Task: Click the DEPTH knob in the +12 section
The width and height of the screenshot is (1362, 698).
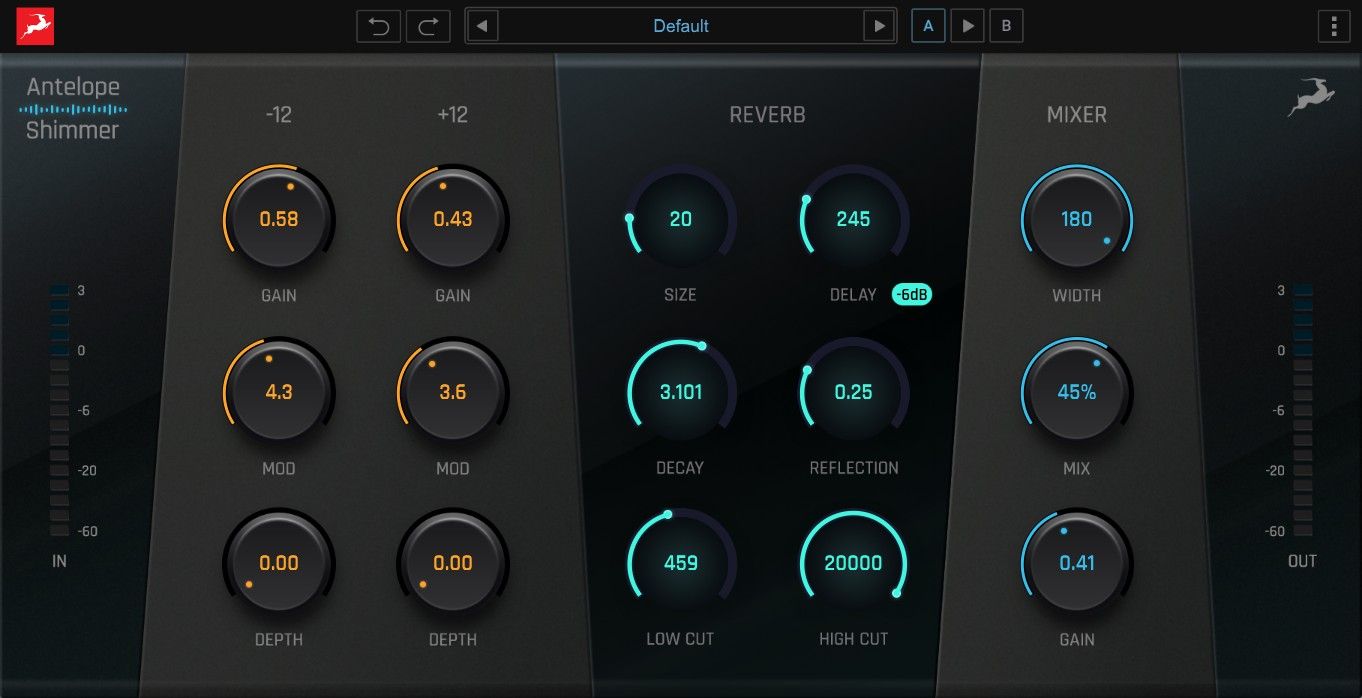Action: coord(453,562)
